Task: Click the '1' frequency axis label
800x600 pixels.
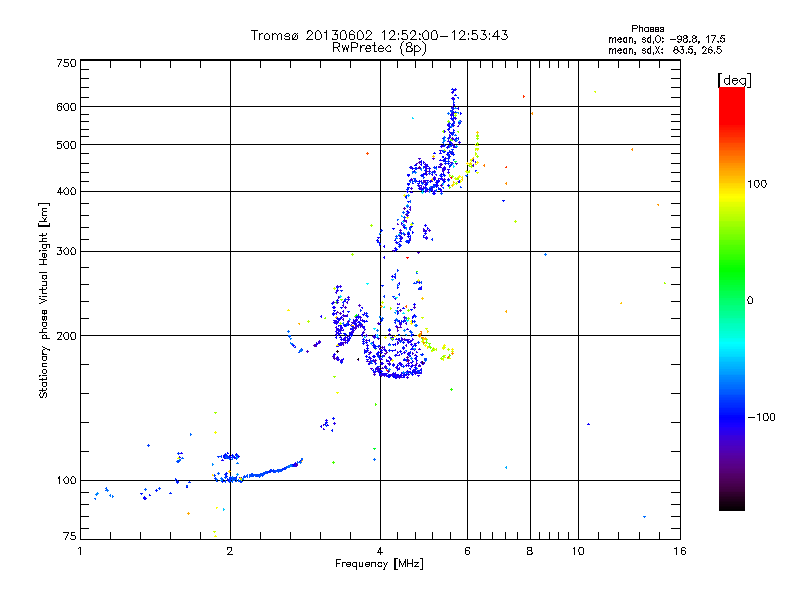Action: point(80,551)
